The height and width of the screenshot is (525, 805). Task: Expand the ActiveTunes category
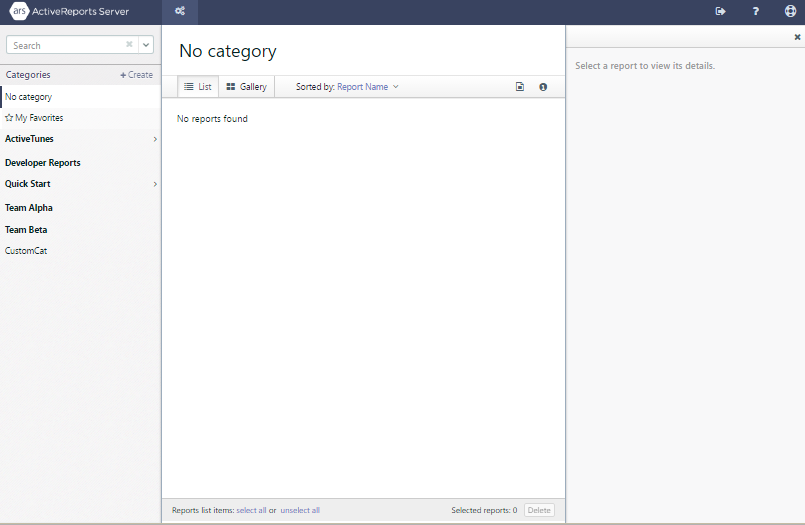tap(155, 140)
